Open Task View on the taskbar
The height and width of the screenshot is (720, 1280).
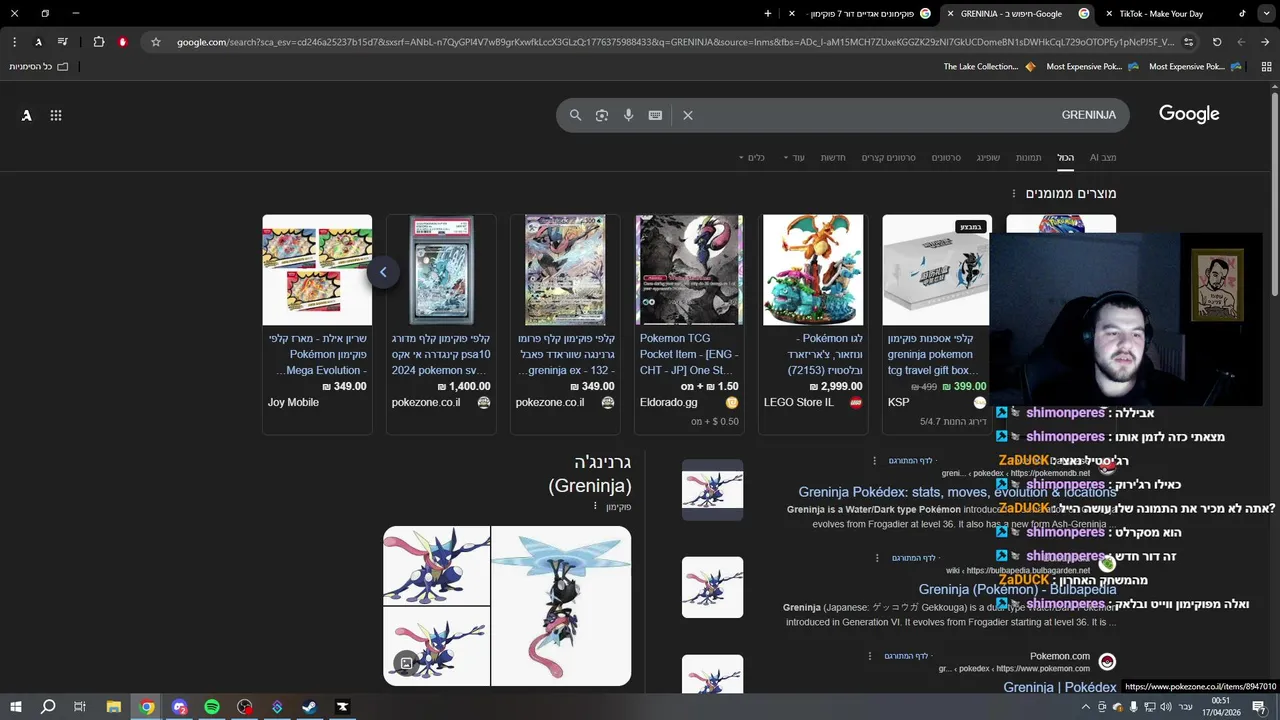[x=80, y=707]
